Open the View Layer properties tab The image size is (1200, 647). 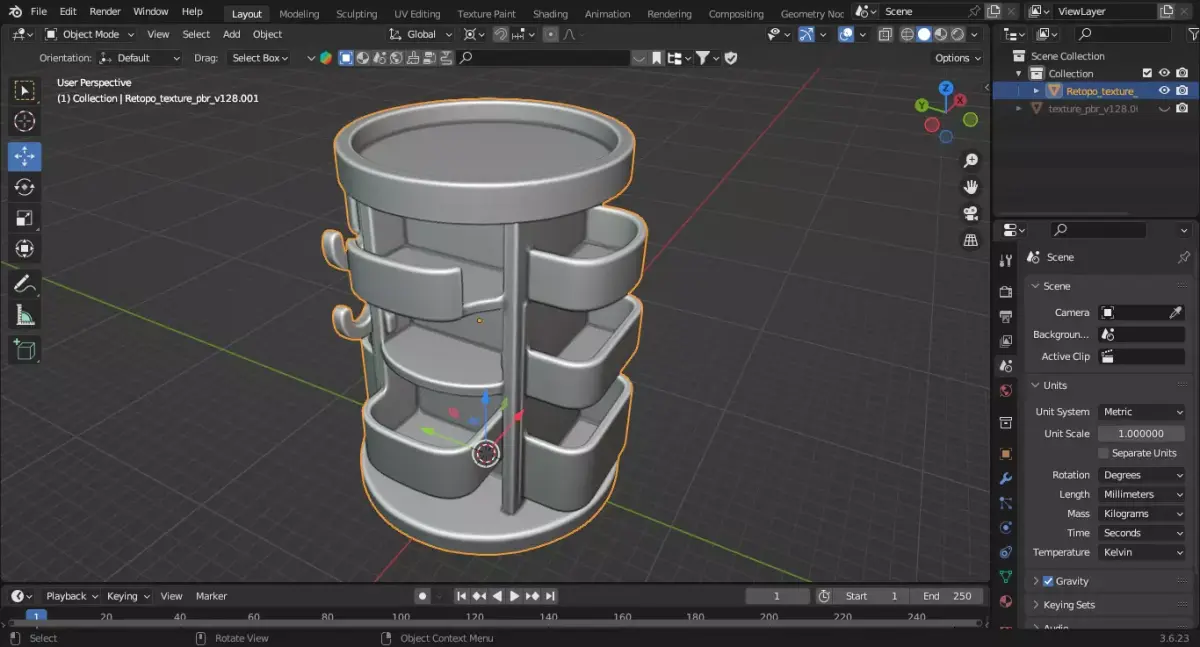click(1006, 341)
